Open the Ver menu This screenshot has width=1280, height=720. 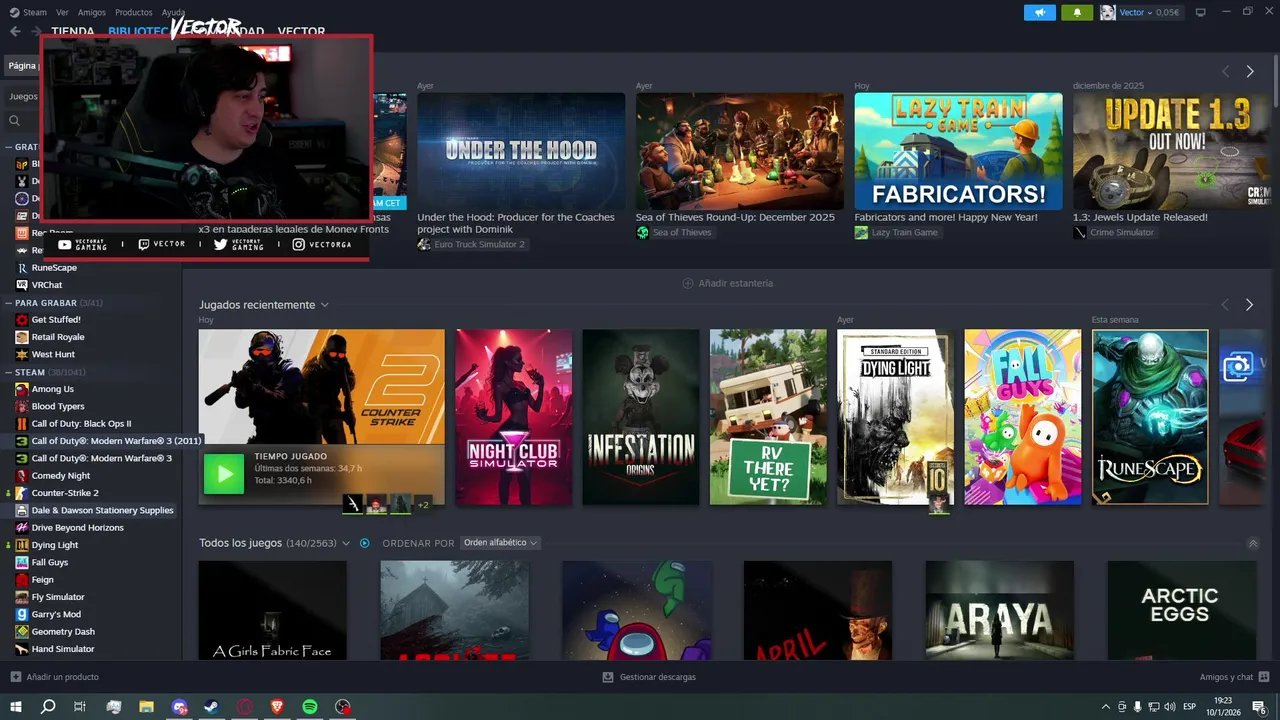point(62,12)
